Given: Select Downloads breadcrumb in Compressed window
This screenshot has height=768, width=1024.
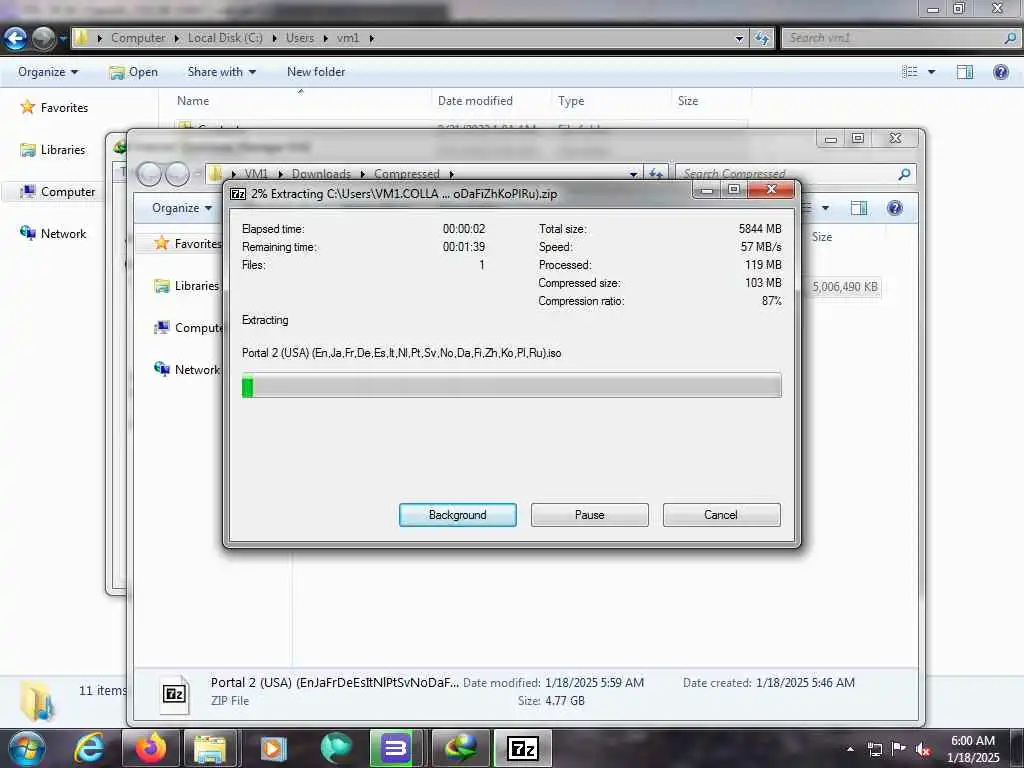Looking at the screenshot, I should tap(321, 174).
